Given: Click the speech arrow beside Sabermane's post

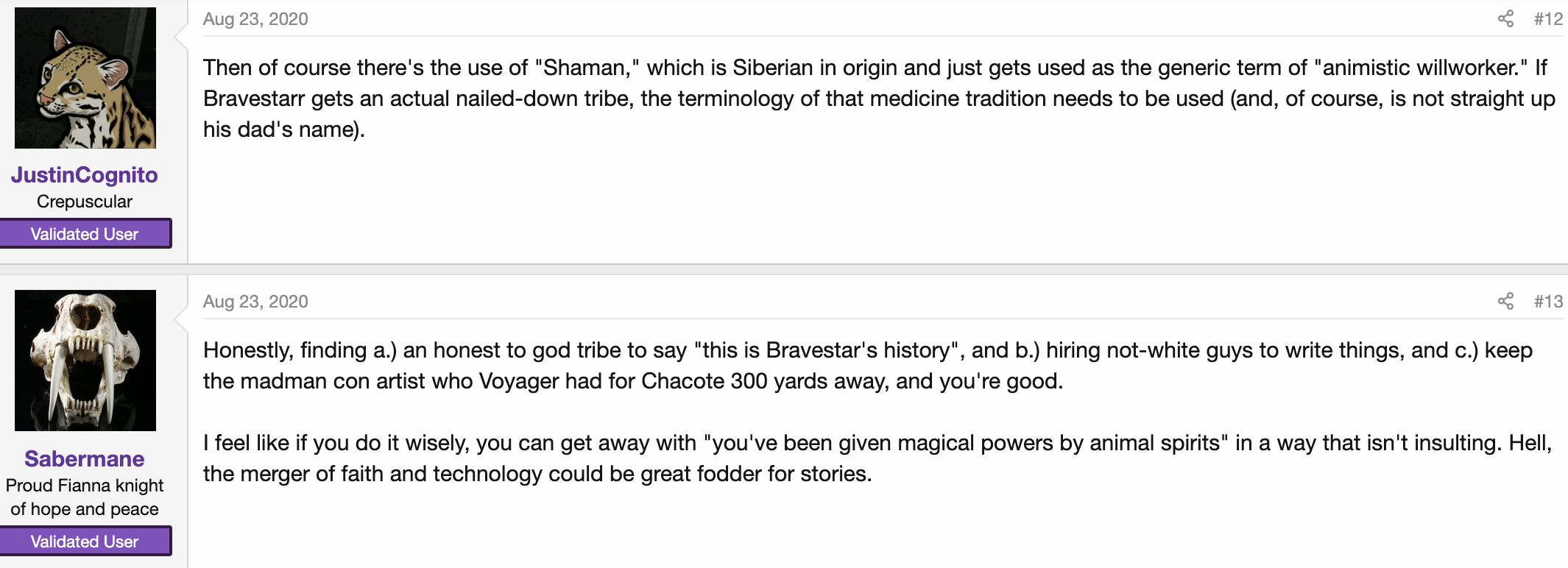Looking at the screenshot, I should point(181,317).
